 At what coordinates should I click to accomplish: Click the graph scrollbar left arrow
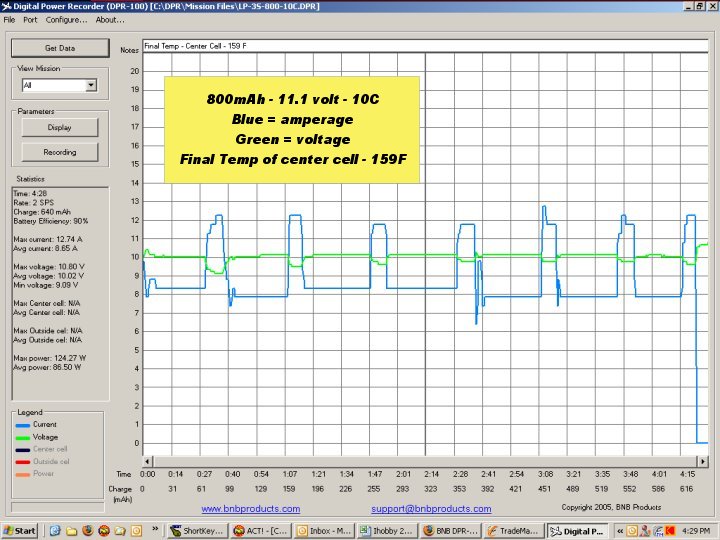pyautogui.click(x=147, y=461)
